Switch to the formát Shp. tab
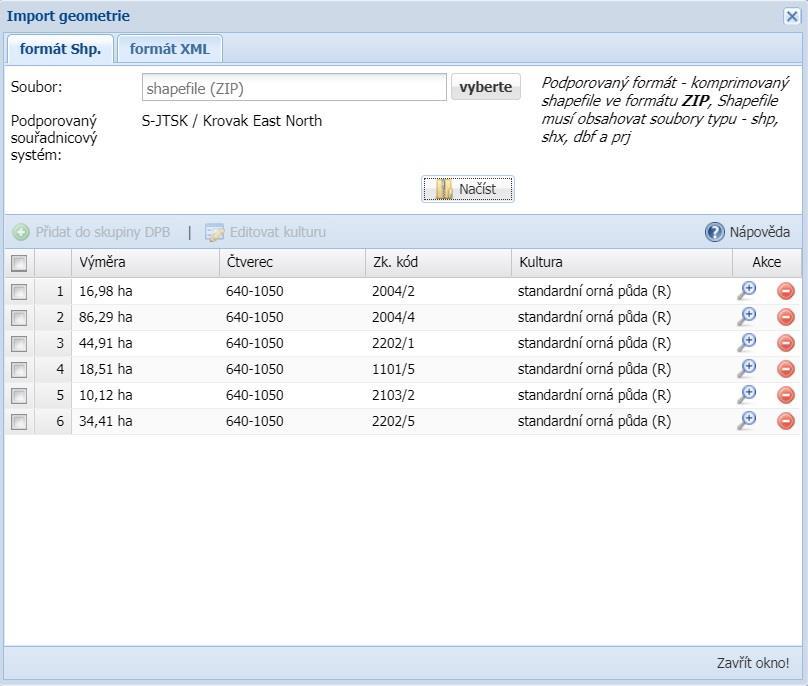Screen dimensions: 808x686 coord(60,49)
